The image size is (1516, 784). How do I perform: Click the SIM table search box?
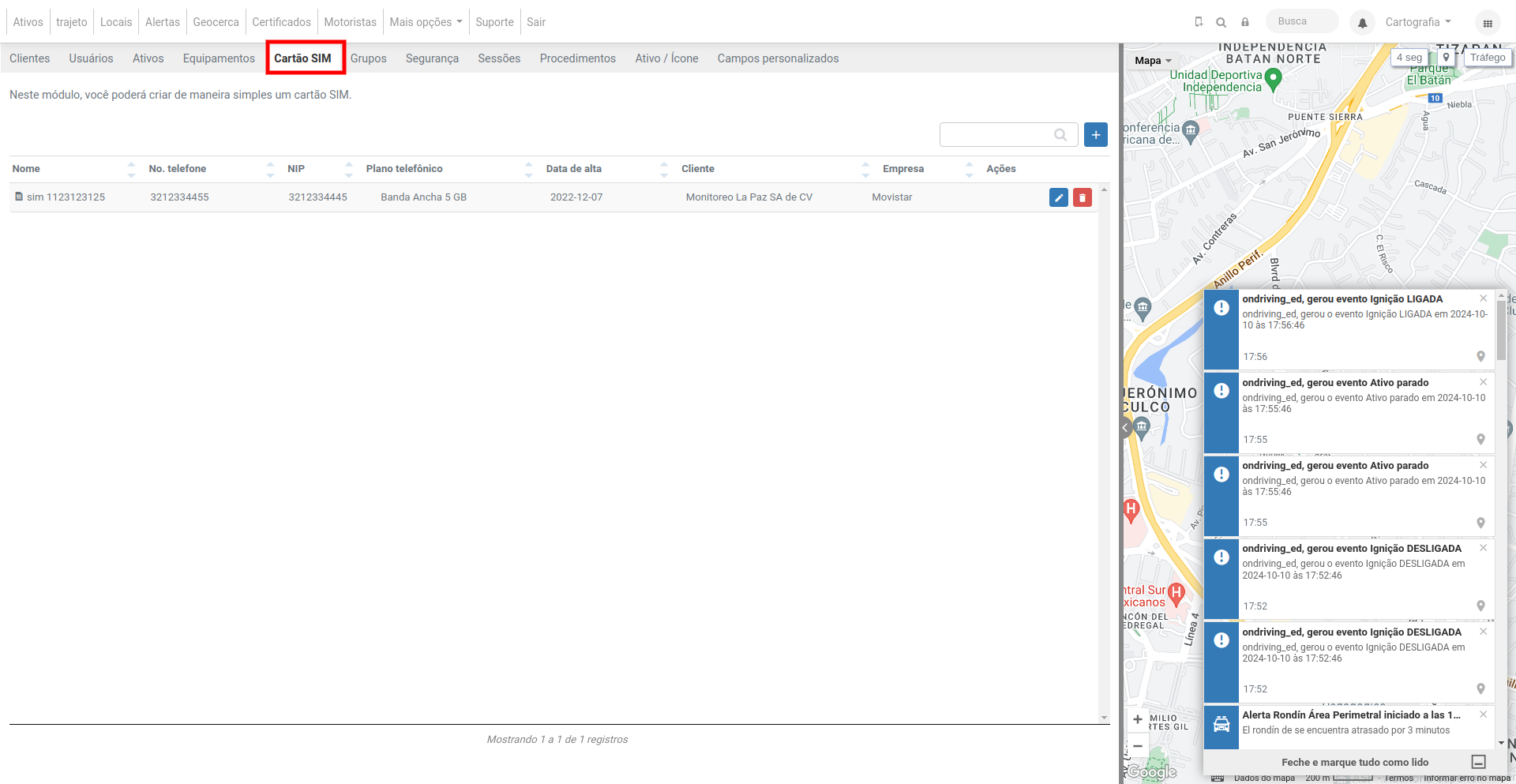(1008, 134)
